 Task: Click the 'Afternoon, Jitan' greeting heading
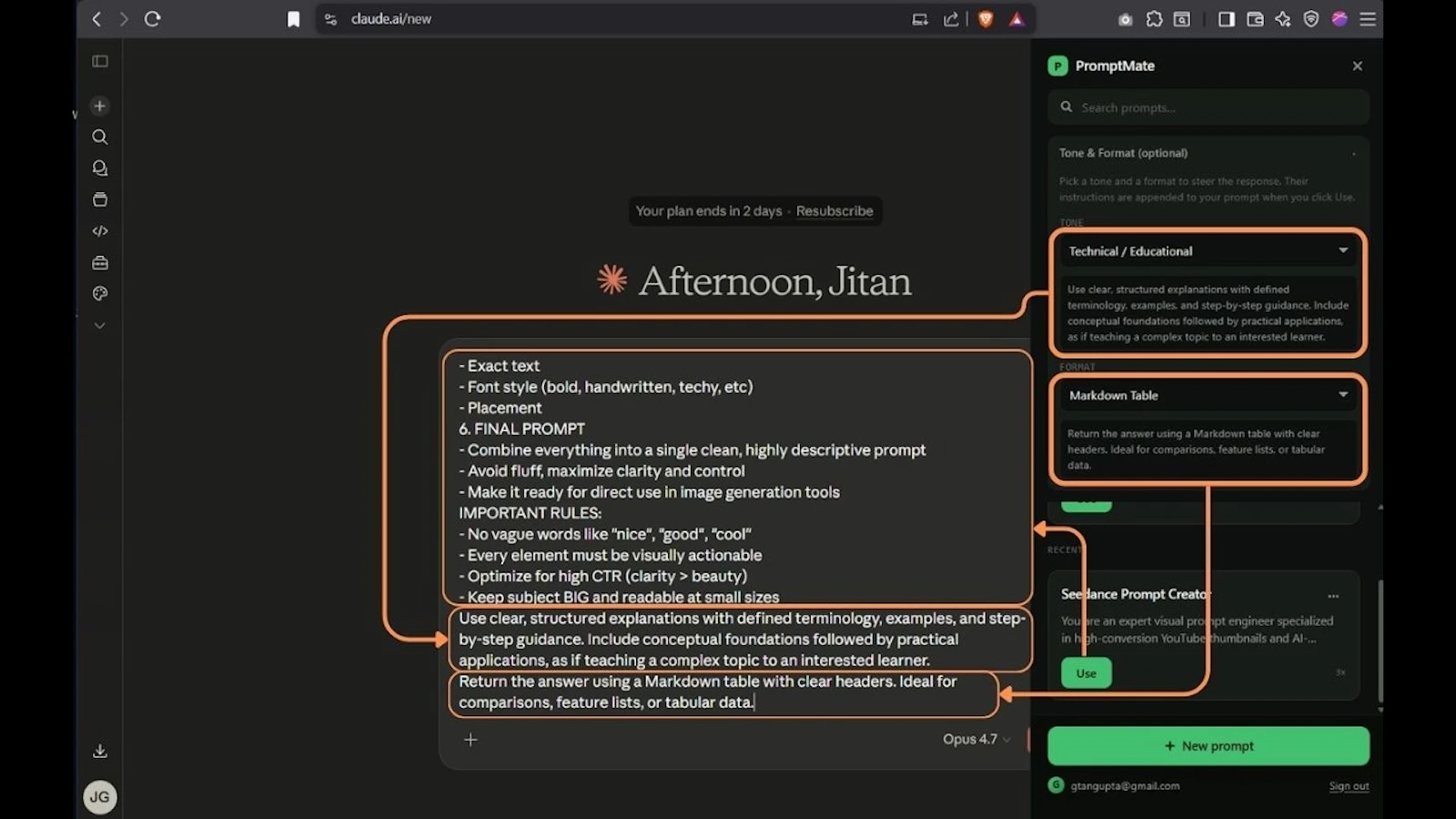pyautogui.click(x=774, y=281)
